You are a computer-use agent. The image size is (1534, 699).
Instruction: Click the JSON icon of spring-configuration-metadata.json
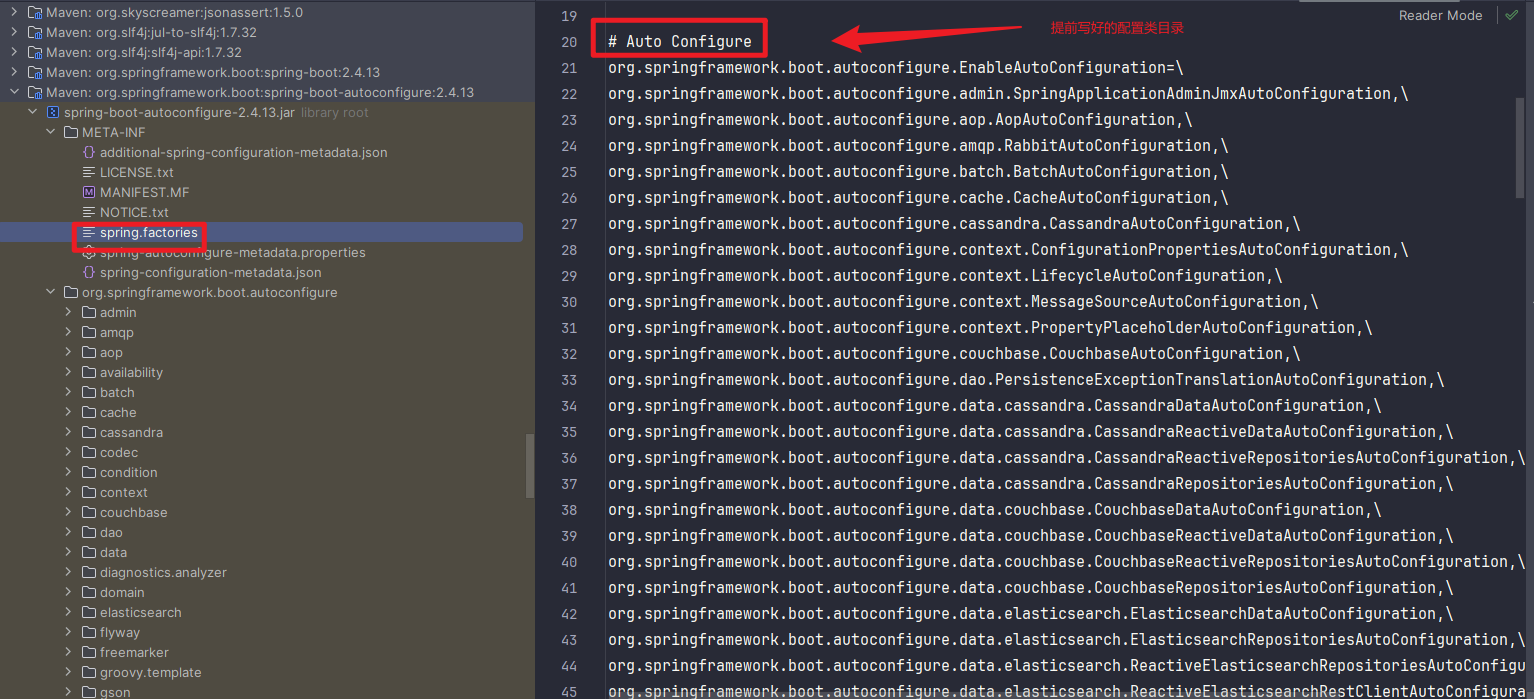click(x=89, y=273)
